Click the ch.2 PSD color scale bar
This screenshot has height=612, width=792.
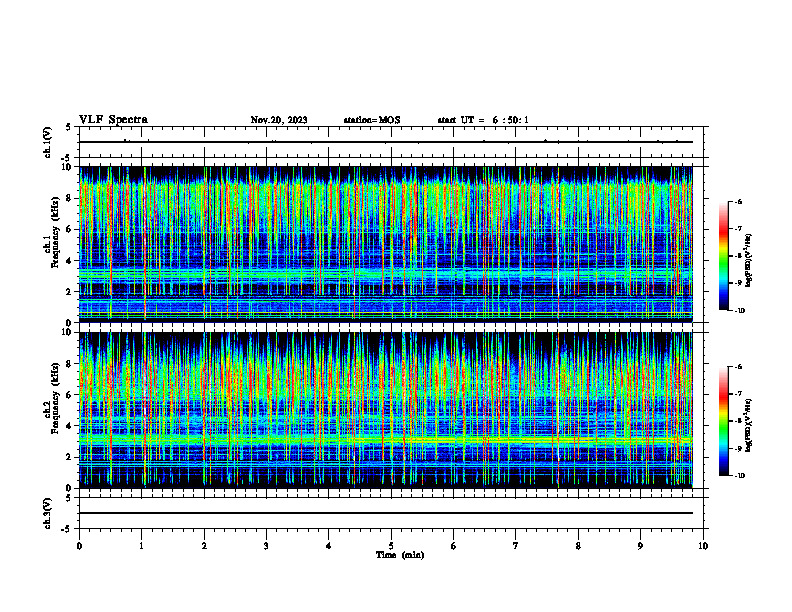coord(723,421)
